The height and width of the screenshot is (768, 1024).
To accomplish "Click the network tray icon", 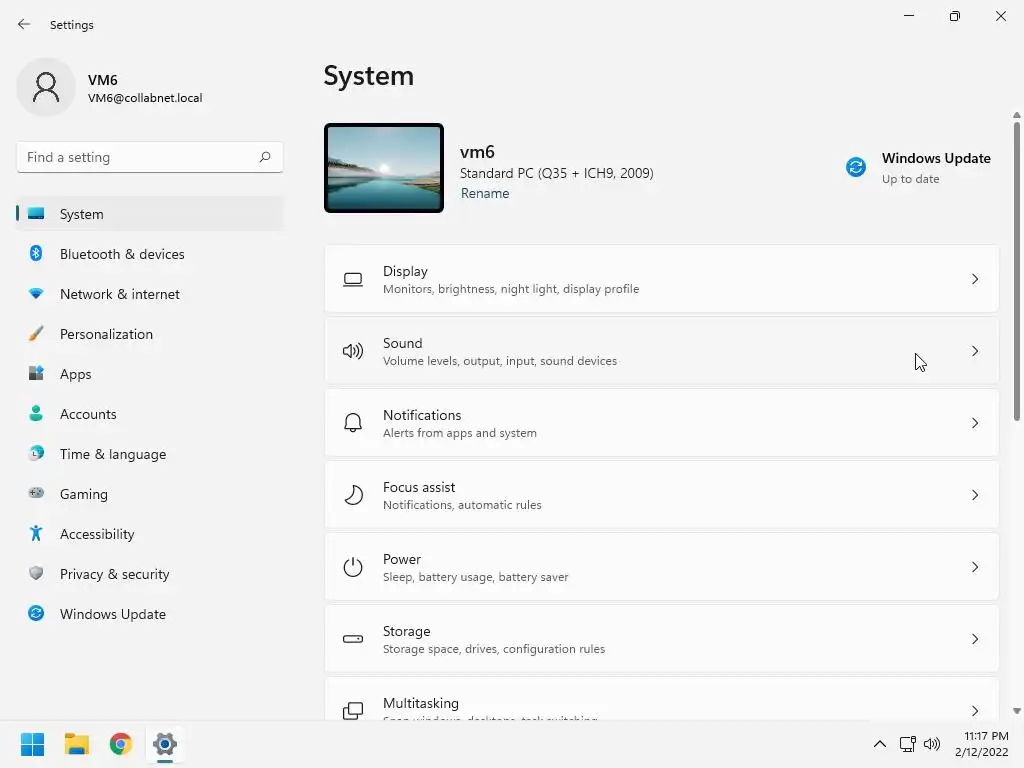I will point(907,744).
